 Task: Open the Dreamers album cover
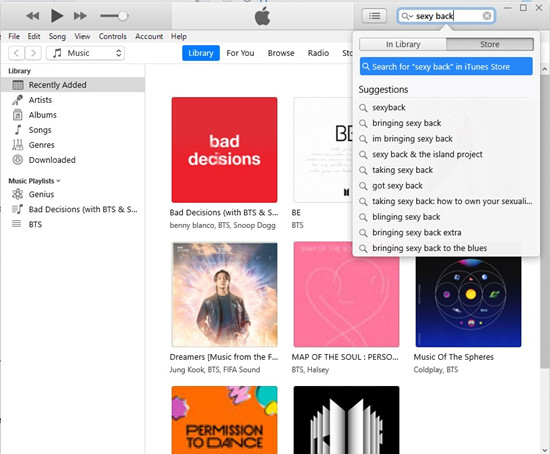point(224,294)
